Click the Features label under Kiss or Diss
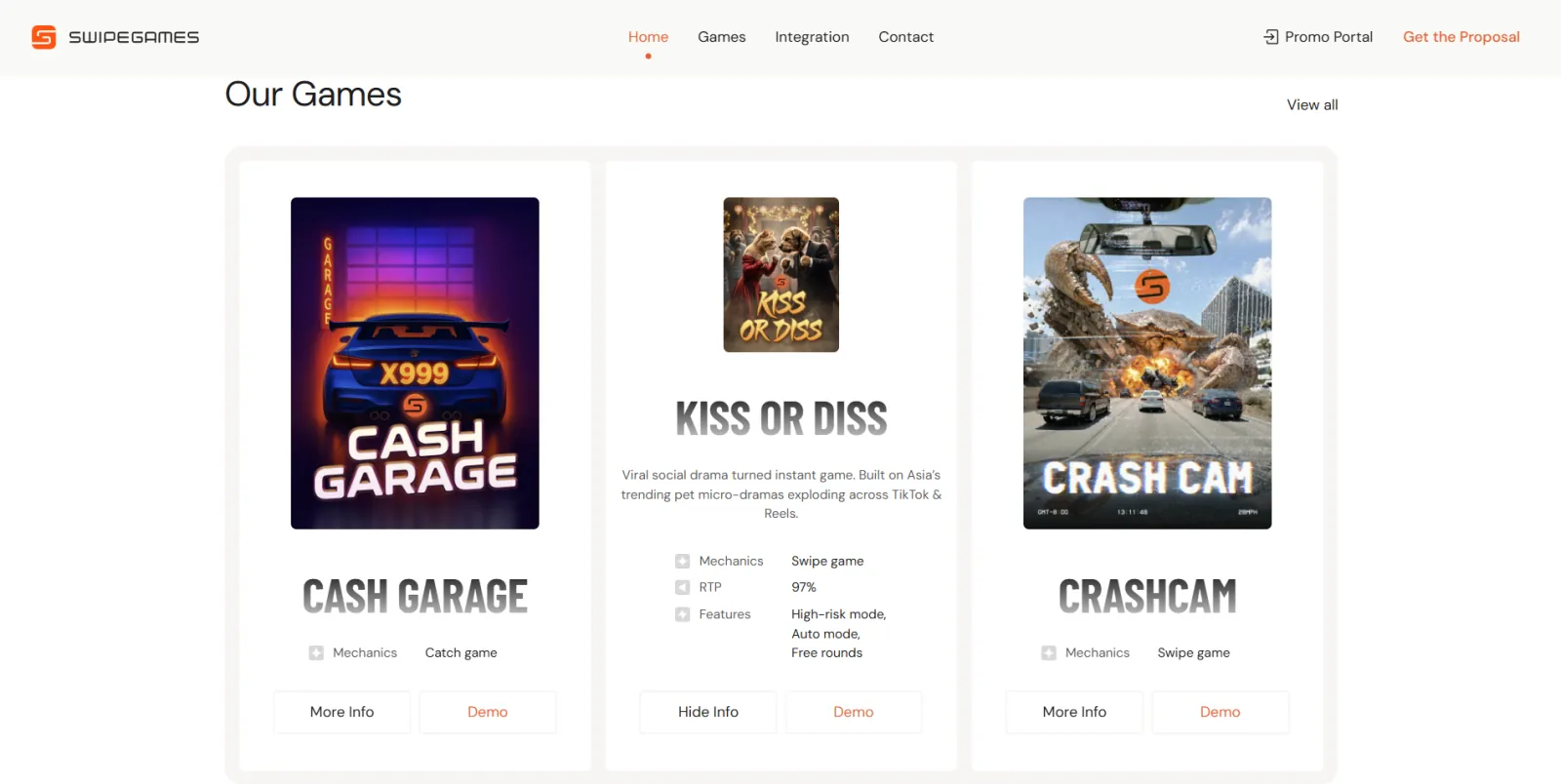 pyautogui.click(x=725, y=614)
